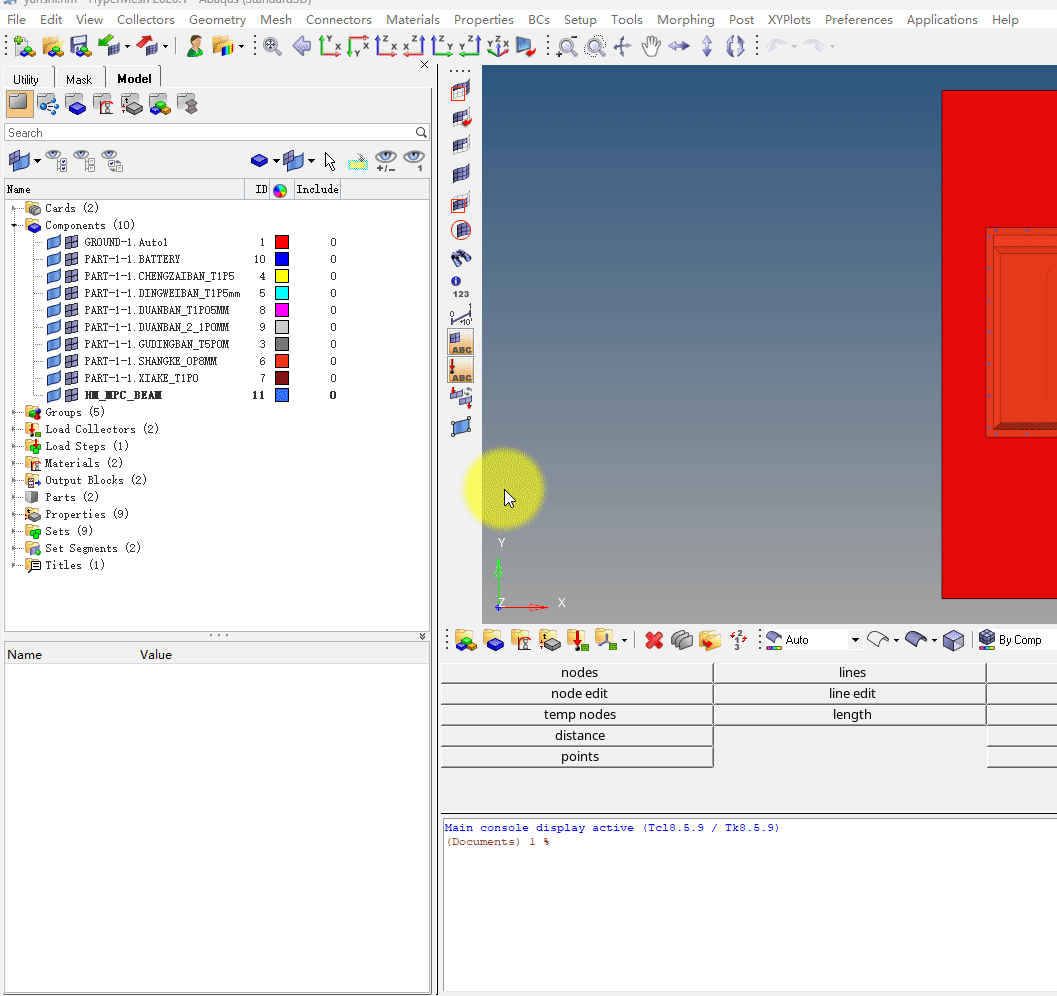Click the circle zoom magnifier icon
This screenshot has height=996, width=1057.
point(595,46)
